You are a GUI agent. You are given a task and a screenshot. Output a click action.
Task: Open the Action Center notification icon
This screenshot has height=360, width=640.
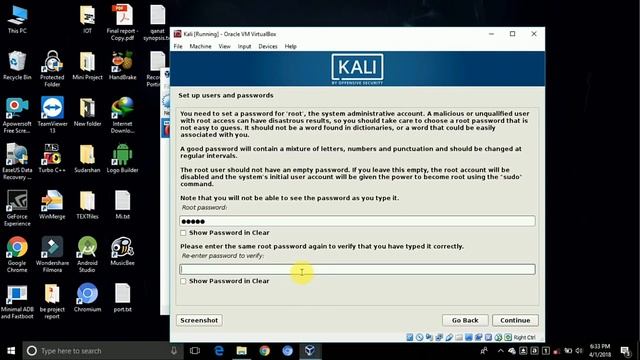pos(625,351)
